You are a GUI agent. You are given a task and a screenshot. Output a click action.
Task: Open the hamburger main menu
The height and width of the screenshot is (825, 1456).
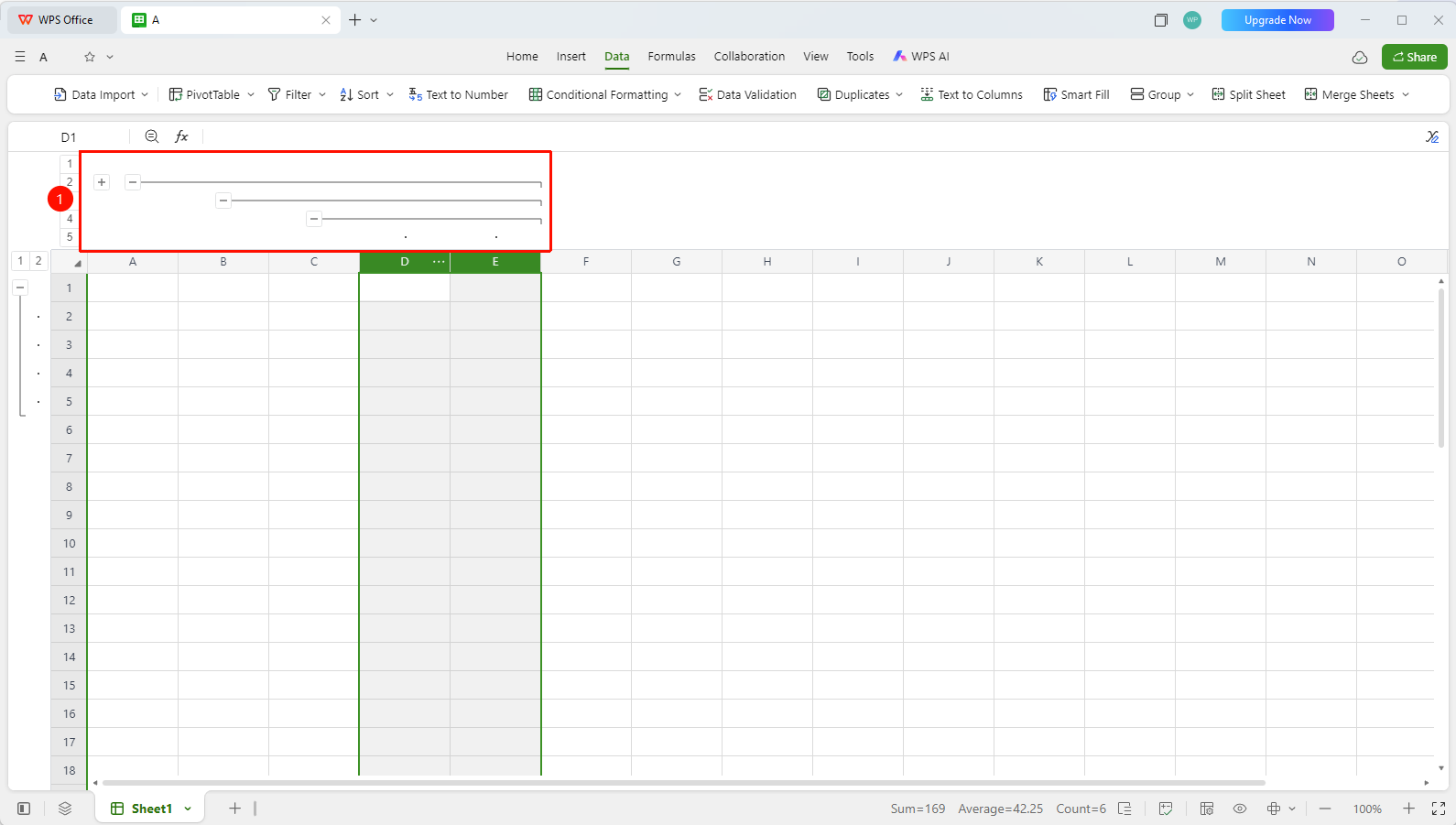click(20, 57)
